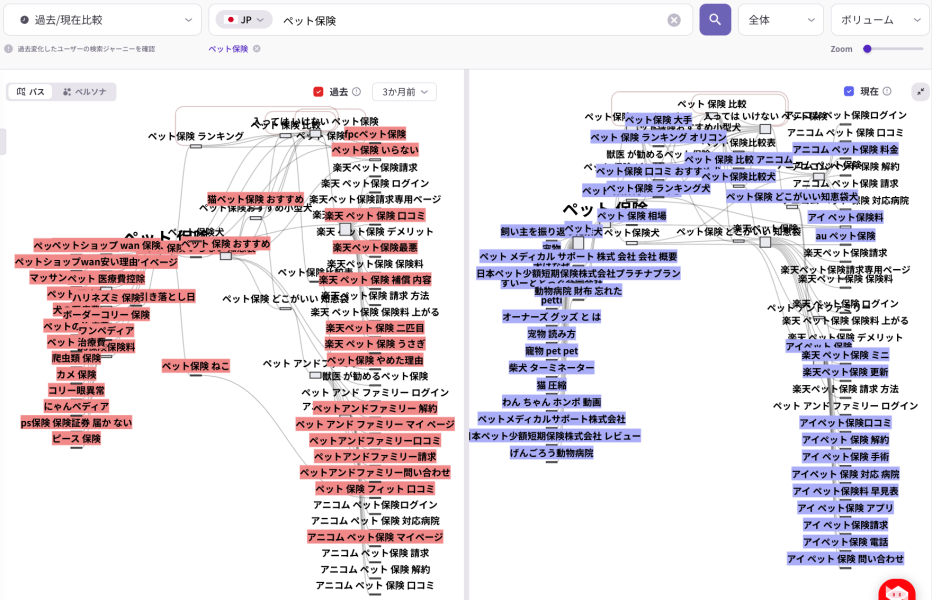Select the ボーダーコリー 保険 node

[x=106, y=314]
